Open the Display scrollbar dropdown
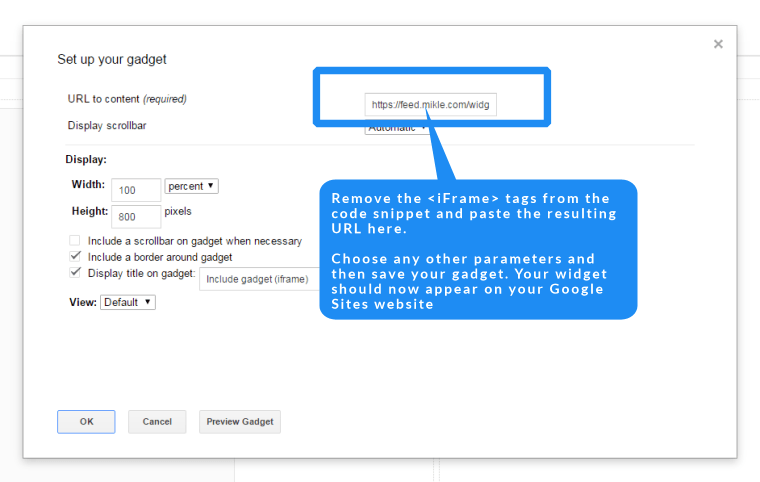Image resolution: width=760 pixels, height=482 pixels. (396, 130)
